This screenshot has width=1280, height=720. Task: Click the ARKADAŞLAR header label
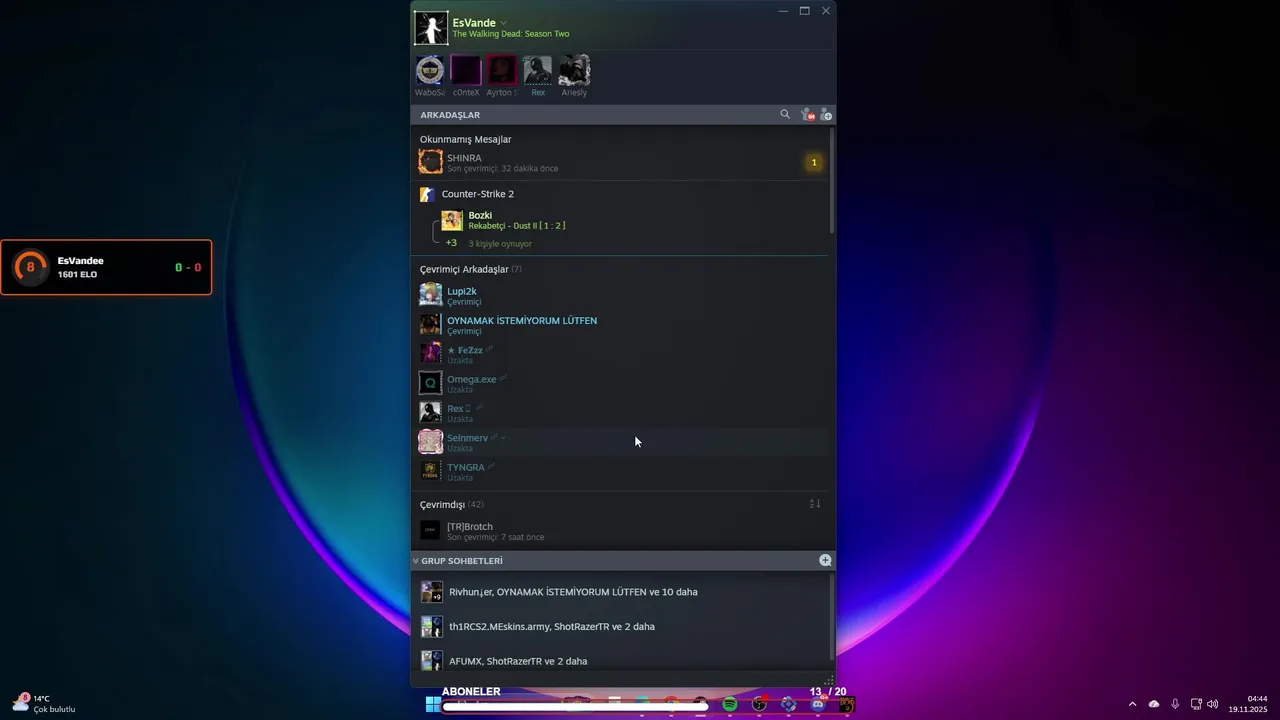(450, 115)
